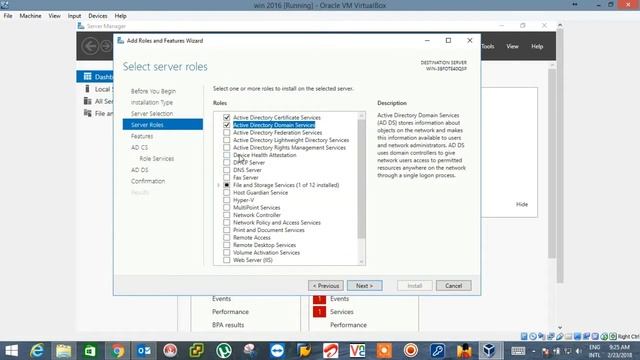
Task: Click File and Storage icon in sidebar
Action: click(87, 113)
